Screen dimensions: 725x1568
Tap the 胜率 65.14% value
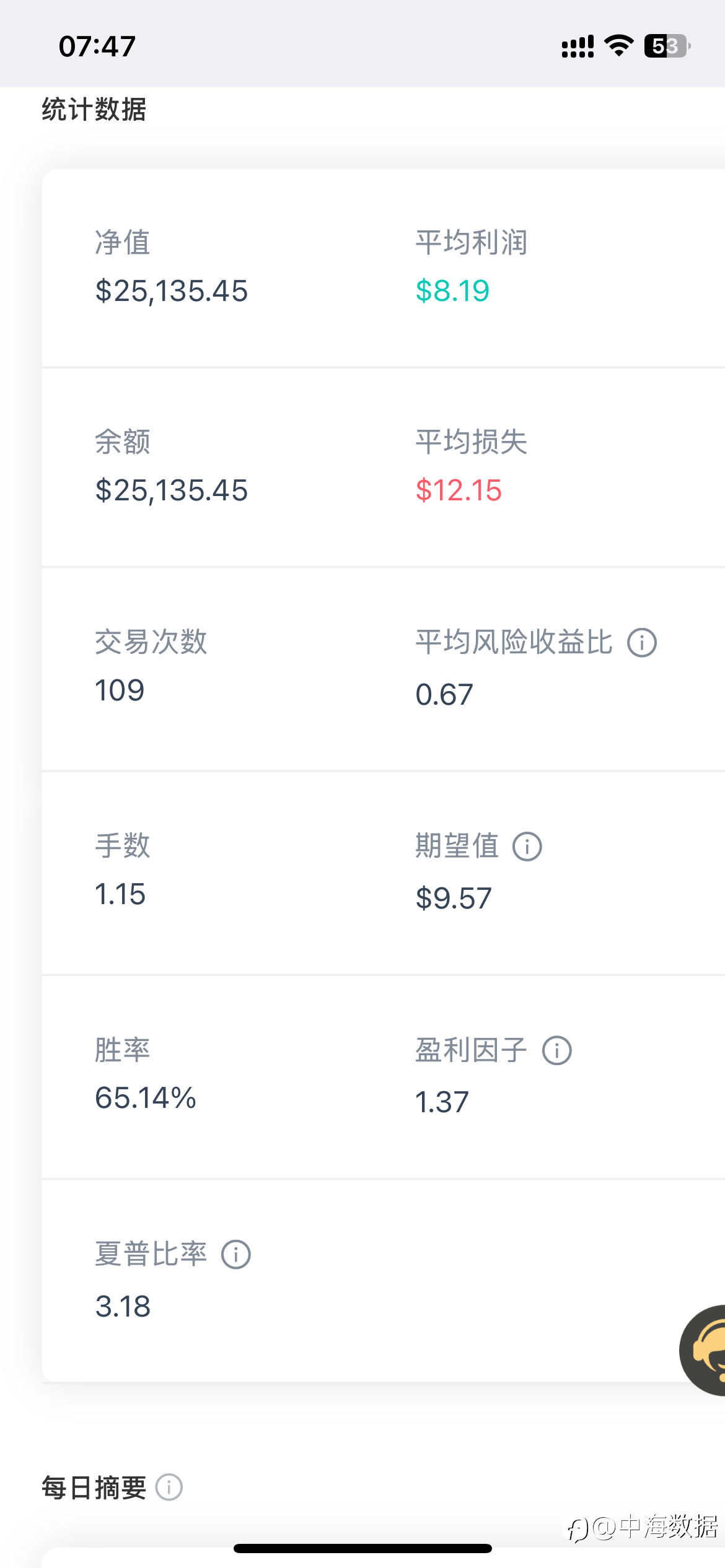click(x=146, y=1098)
